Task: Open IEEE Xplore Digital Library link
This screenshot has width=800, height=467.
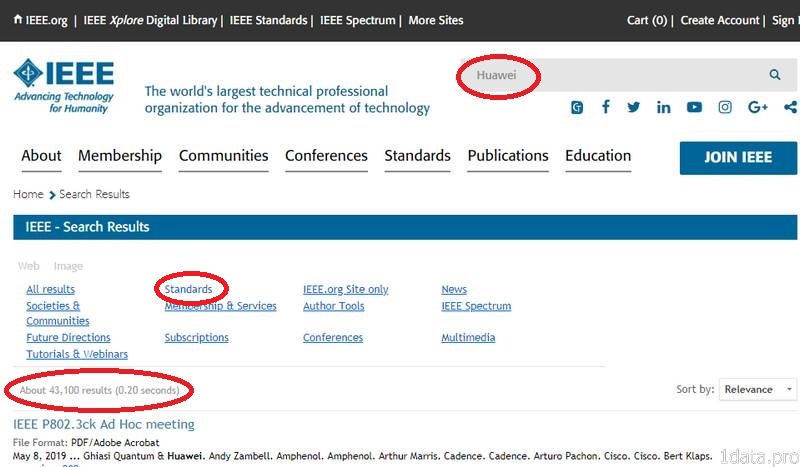Action: (150, 20)
